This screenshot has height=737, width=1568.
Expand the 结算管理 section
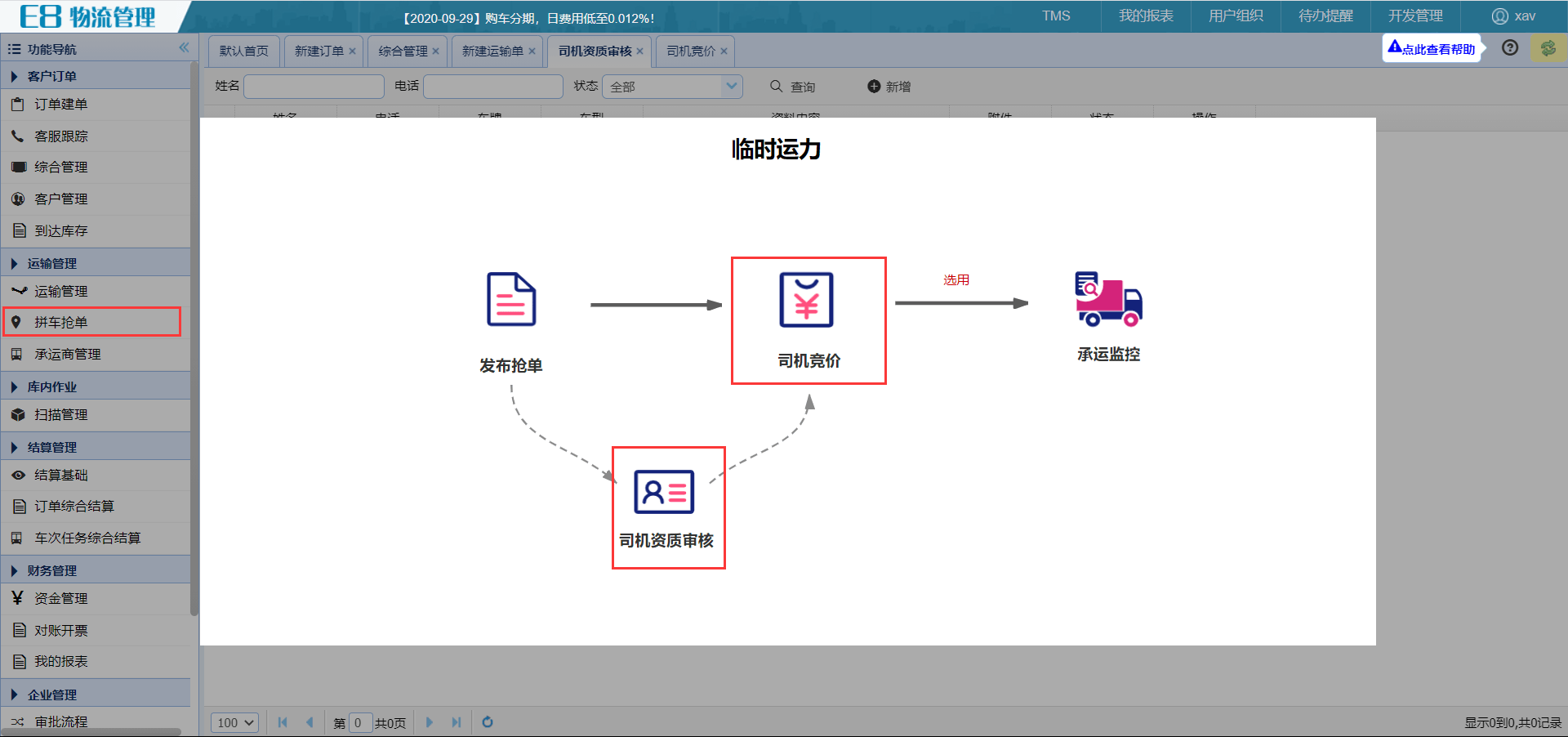[x=96, y=447]
